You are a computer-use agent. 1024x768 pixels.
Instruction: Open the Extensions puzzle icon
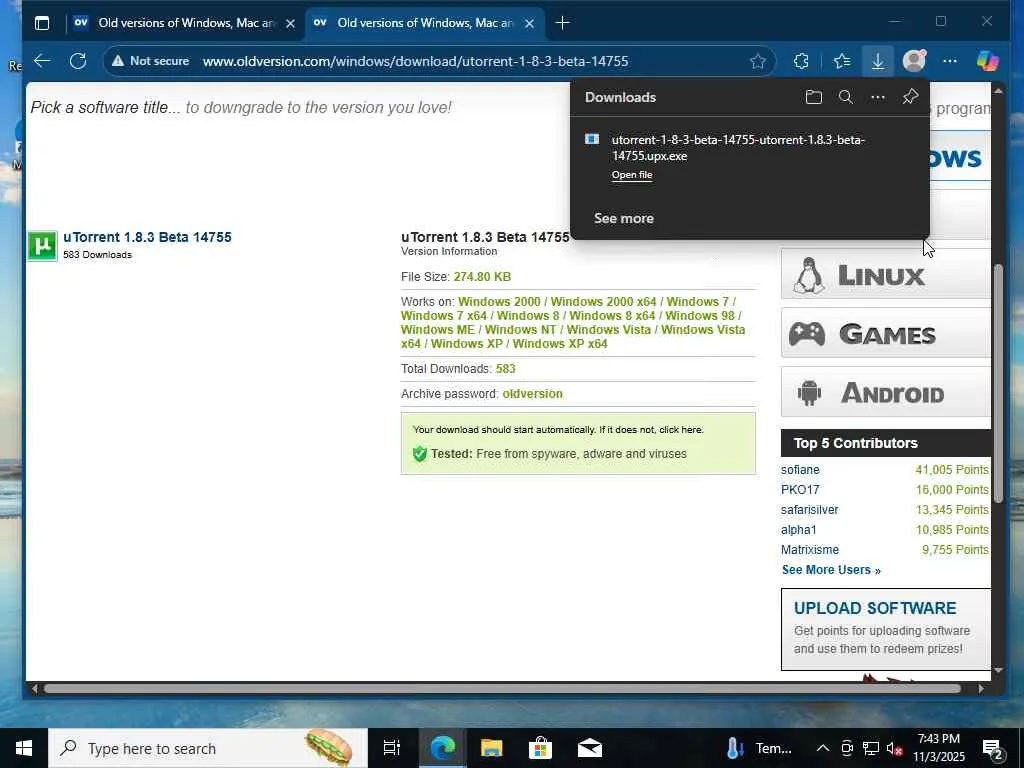click(x=801, y=61)
